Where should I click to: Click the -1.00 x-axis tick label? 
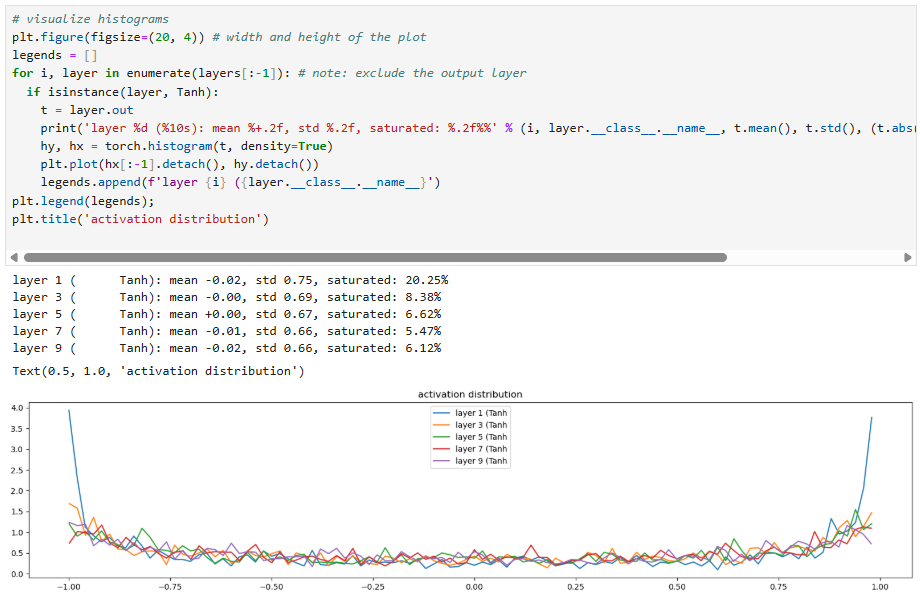tap(67, 587)
